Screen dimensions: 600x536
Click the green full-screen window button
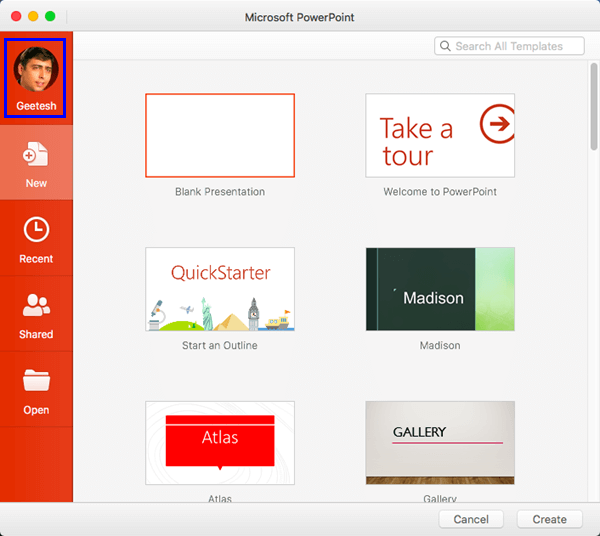coord(51,17)
